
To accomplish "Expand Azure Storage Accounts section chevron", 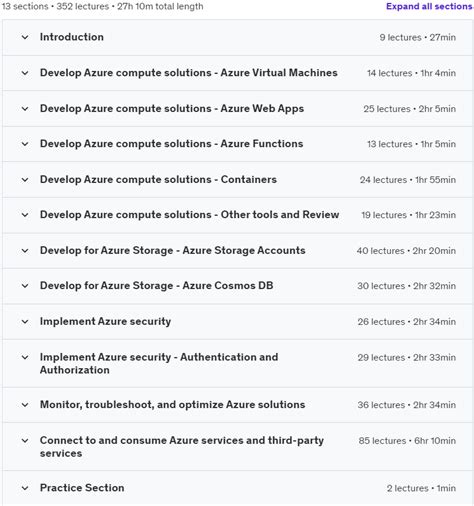I will pyautogui.click(x=25, y=251).
